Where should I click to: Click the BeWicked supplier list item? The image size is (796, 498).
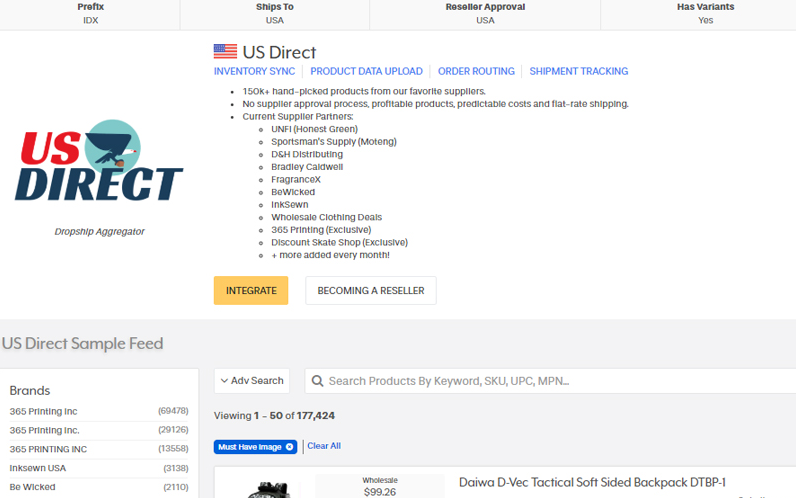[293, 192]
